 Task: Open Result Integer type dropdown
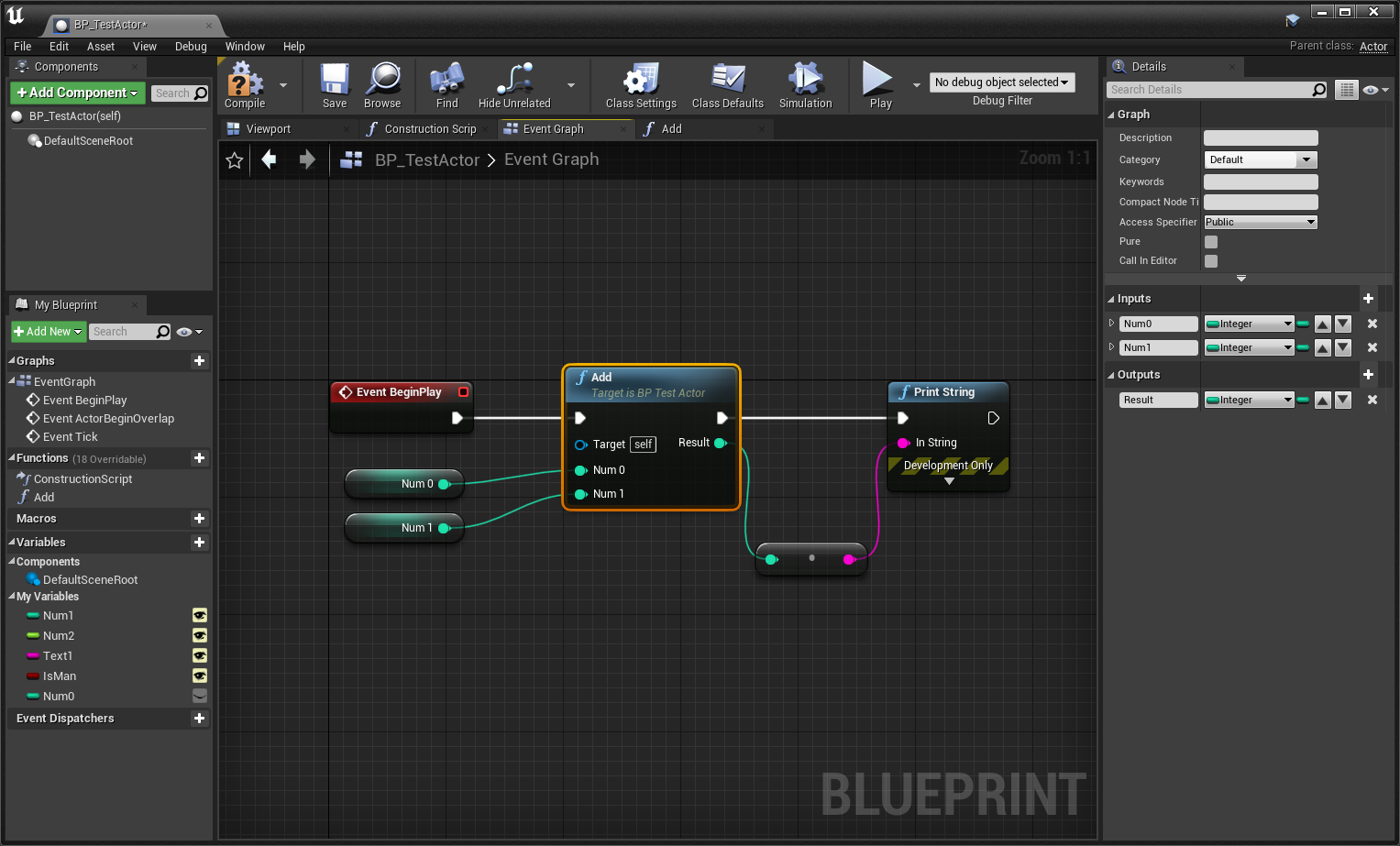(1249, 400)
